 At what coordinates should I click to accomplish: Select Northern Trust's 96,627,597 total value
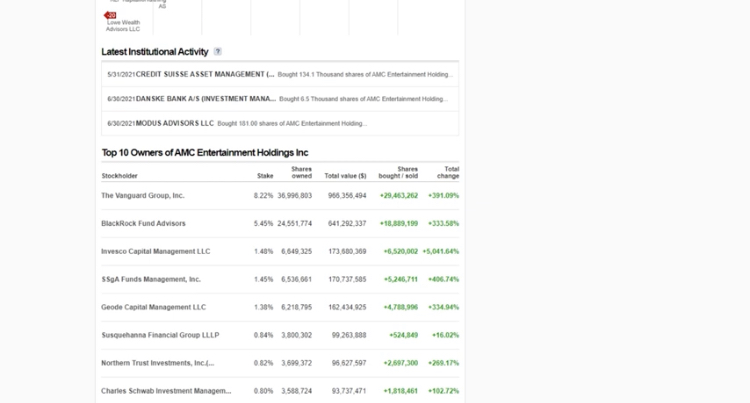(x=349, y=363)
